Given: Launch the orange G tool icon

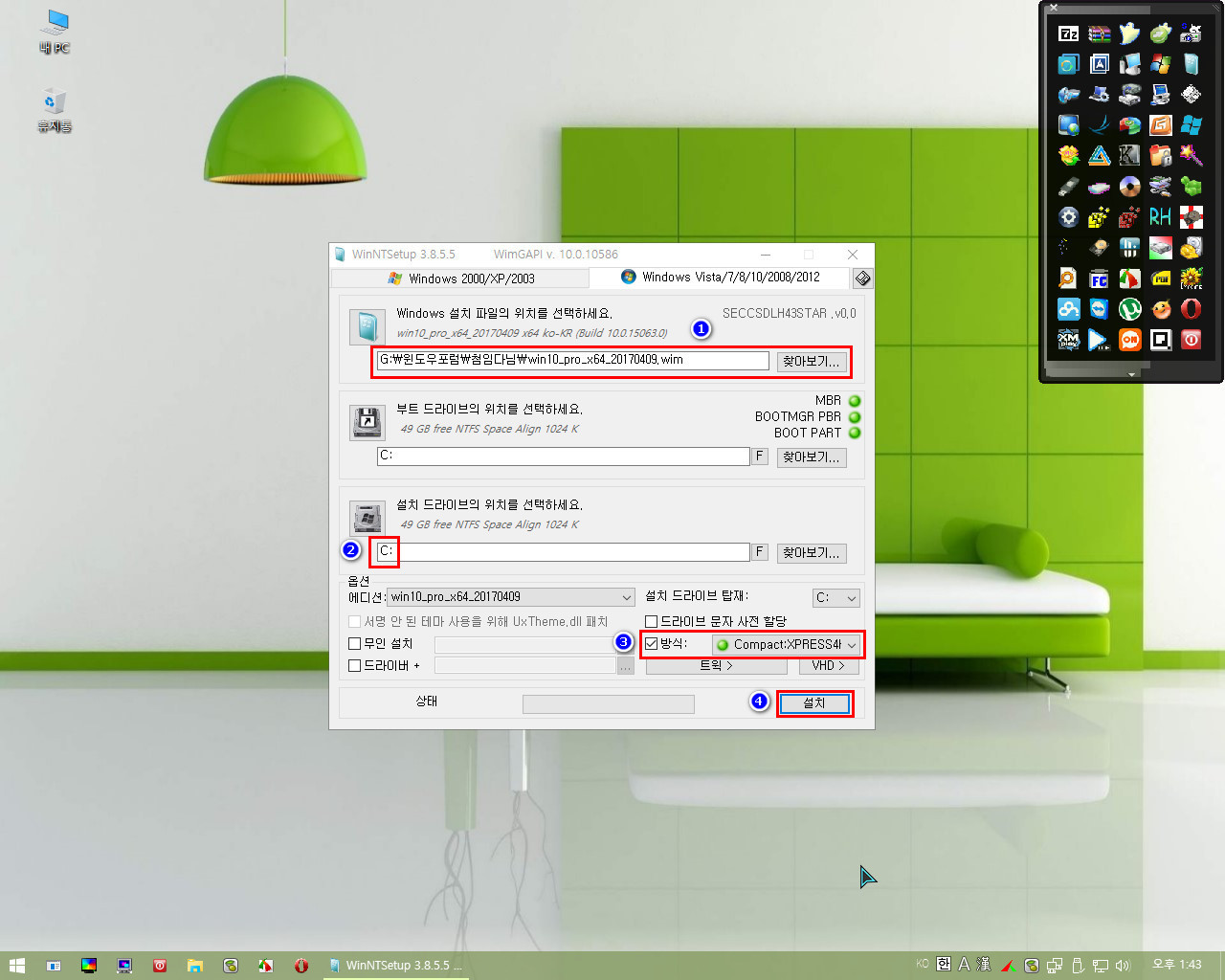Looking at the screenshot, I should point(1161,125).
